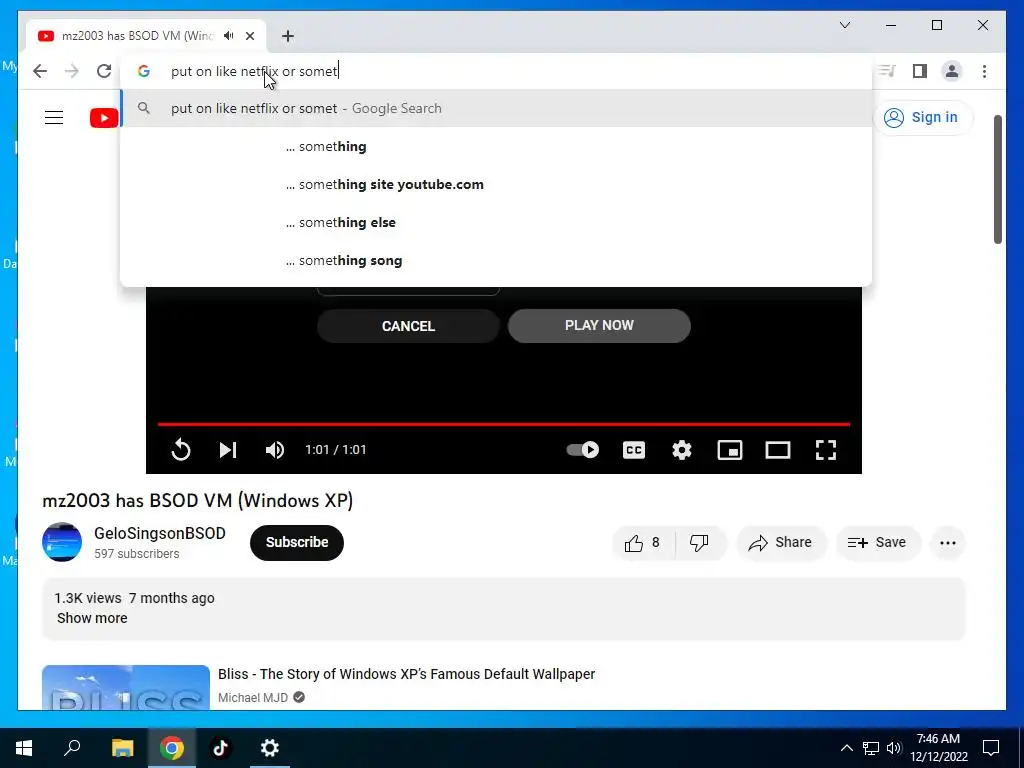Open the GeloSingsonBSOD channel avatar
This screenshot has height=768, width=1024.
pyautogui.click(x=62, y=542)
